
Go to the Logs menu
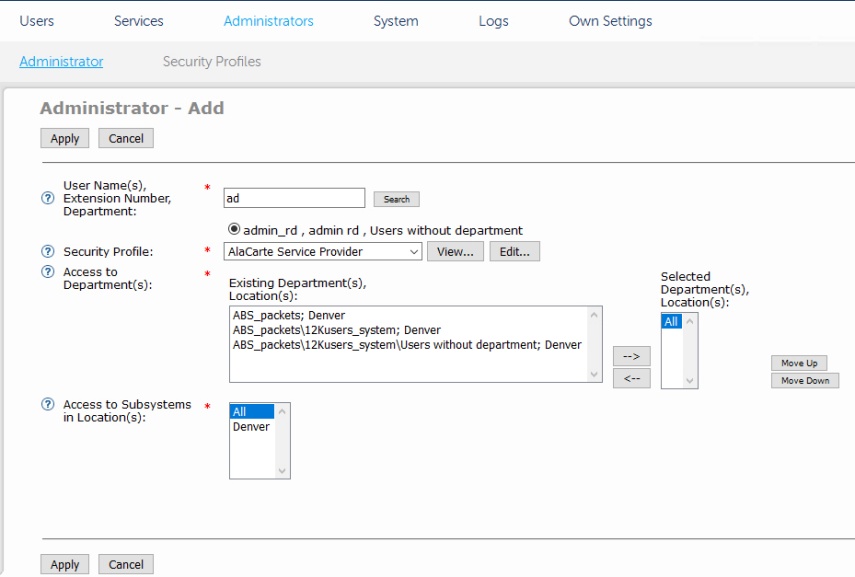493,21
